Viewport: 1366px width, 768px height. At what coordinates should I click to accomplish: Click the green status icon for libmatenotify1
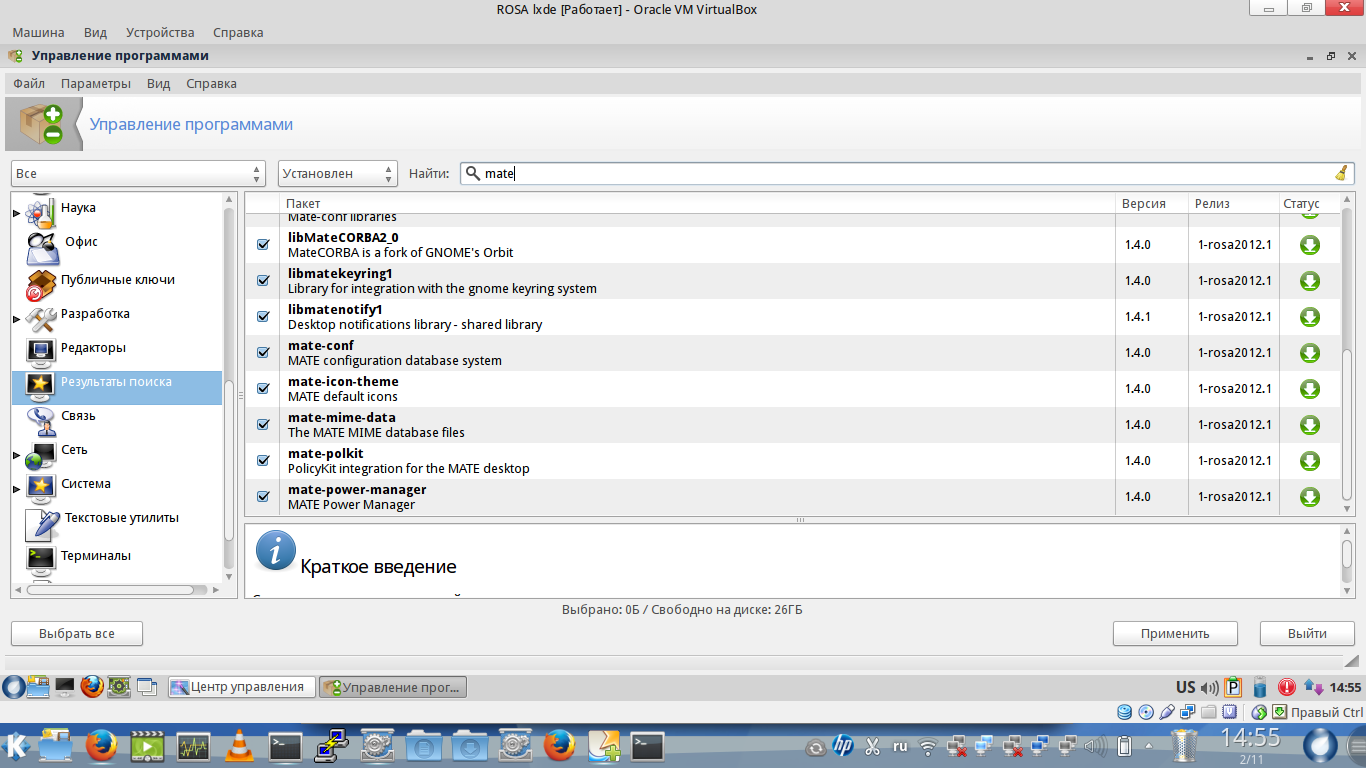click(x=1310, y=317)
